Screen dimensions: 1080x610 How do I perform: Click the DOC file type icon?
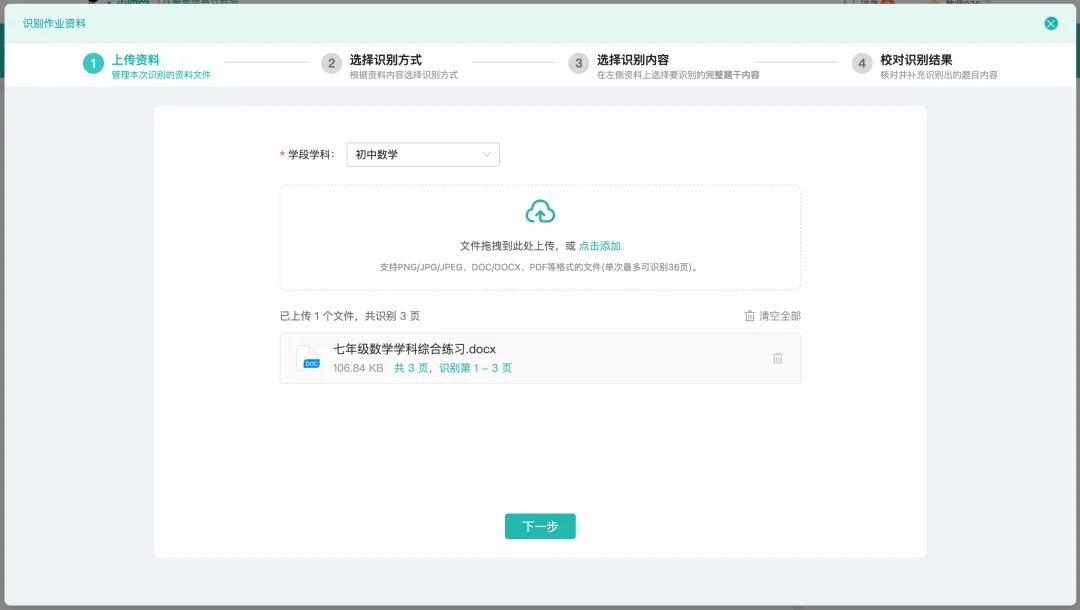coord(308,358)
